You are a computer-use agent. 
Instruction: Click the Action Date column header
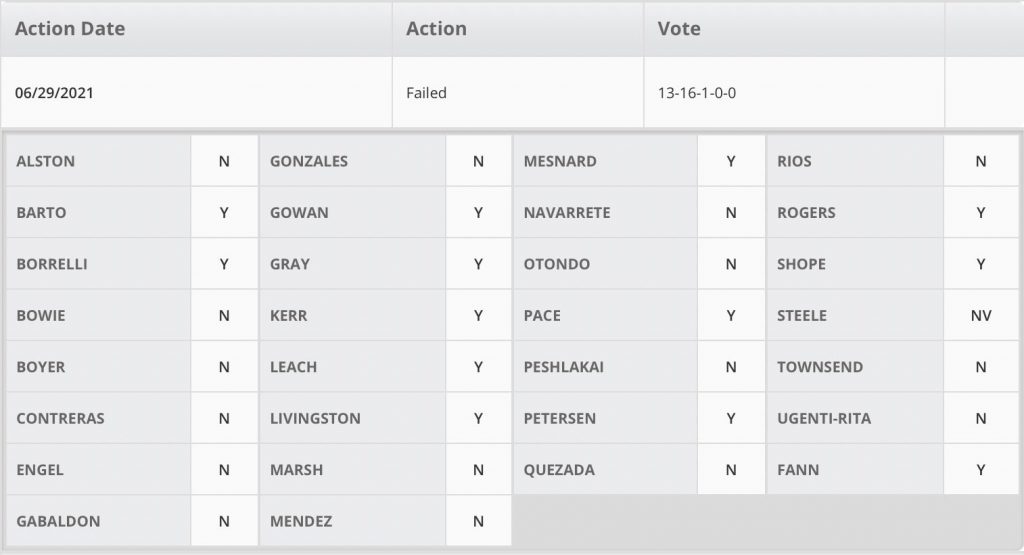coord(70,29)
